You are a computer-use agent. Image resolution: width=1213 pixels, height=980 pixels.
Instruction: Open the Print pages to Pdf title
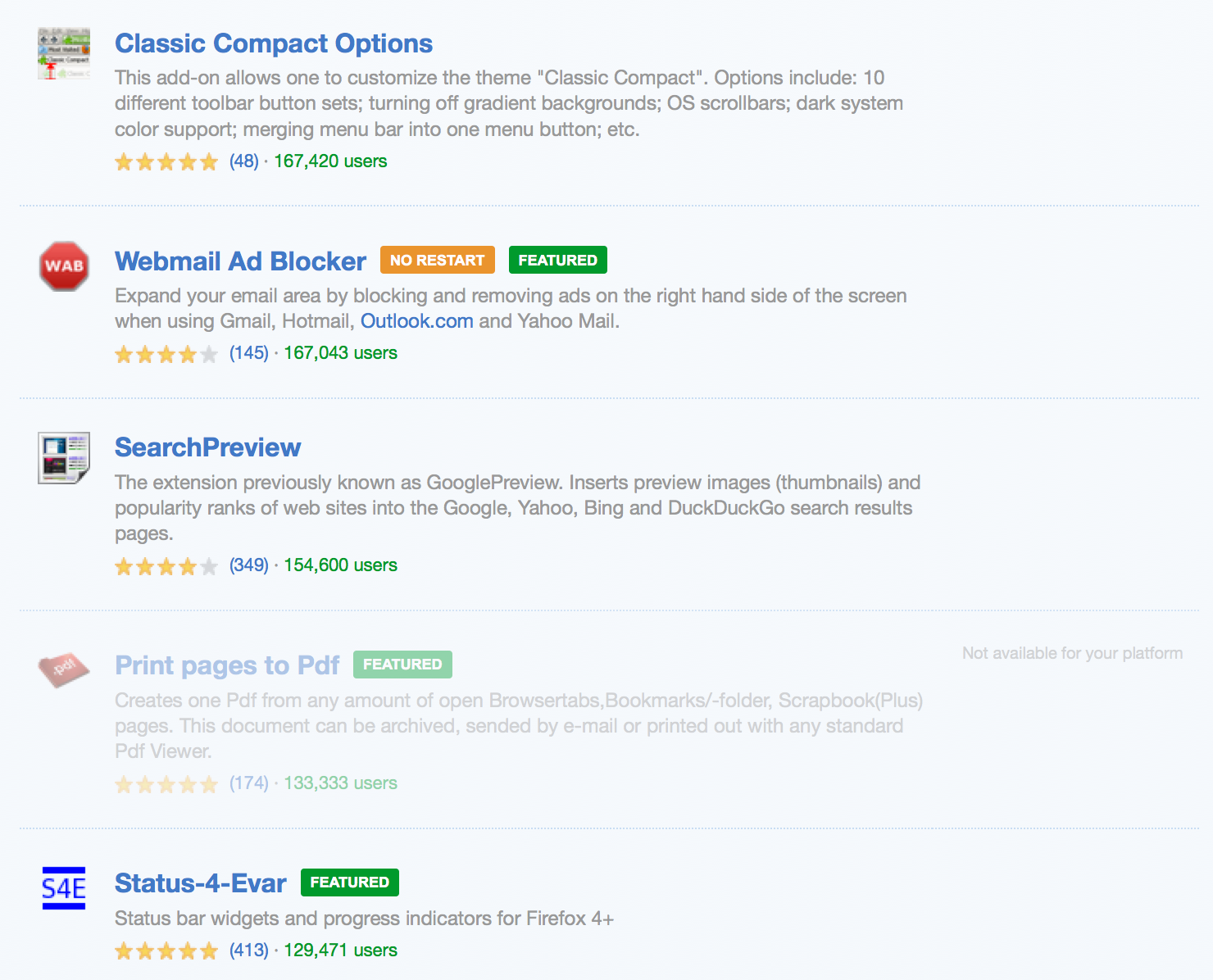[x=227, y=665]
